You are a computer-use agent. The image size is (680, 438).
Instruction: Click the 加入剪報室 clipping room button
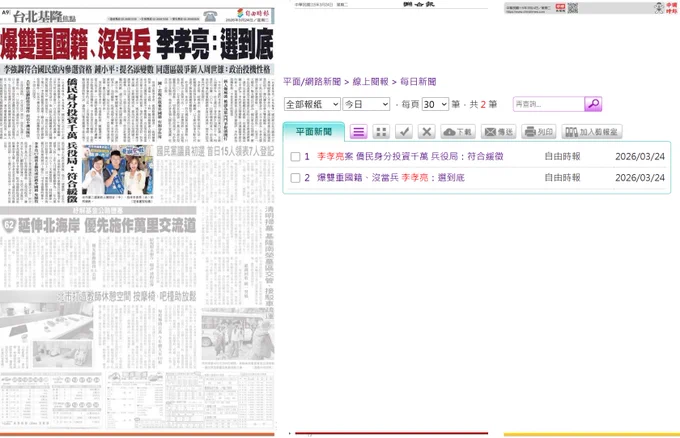tap(592, 132)
